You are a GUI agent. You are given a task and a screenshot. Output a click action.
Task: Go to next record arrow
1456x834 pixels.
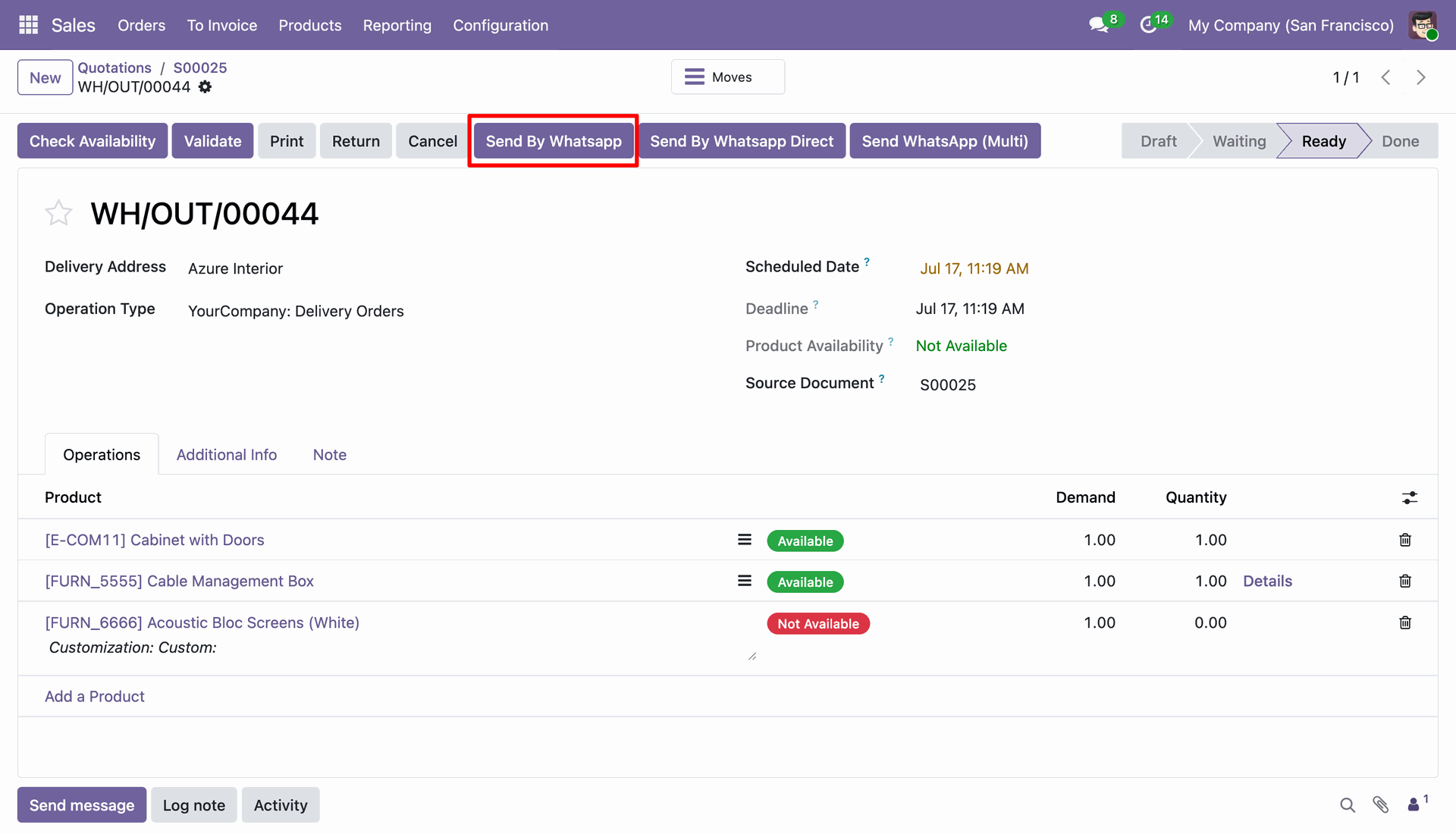[x=1421, y=77]
